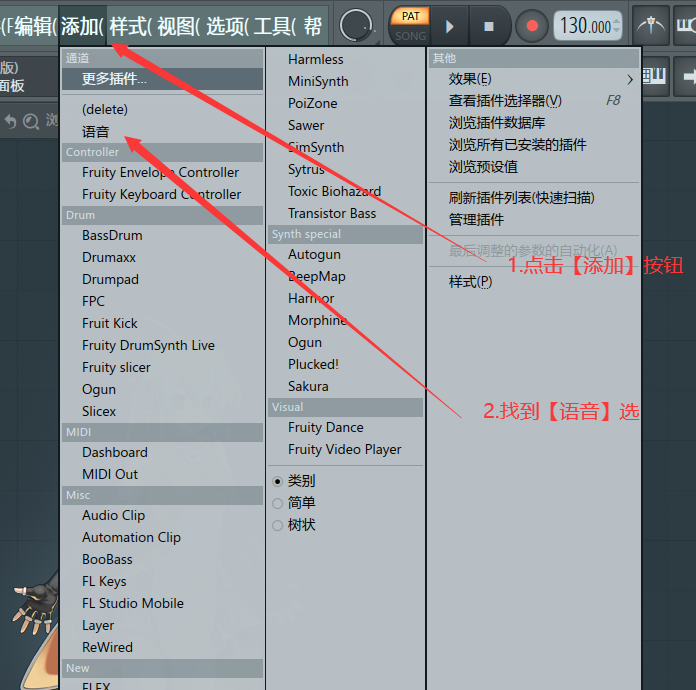Click the 样式(P) entry
696x690 pixels.
pos(534,282)
